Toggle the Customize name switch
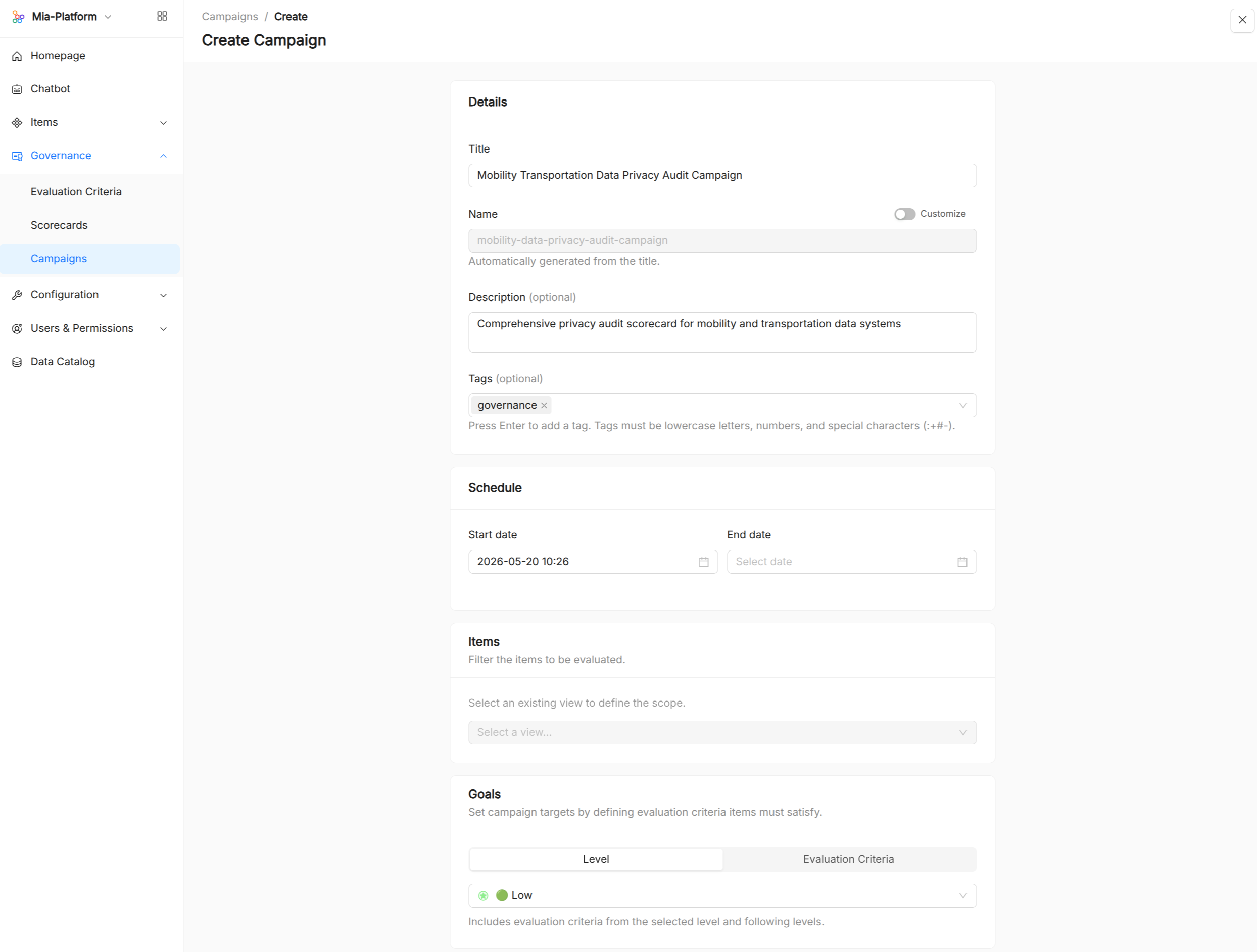Viewport: 1257px width, 952px height. [905, 214]
